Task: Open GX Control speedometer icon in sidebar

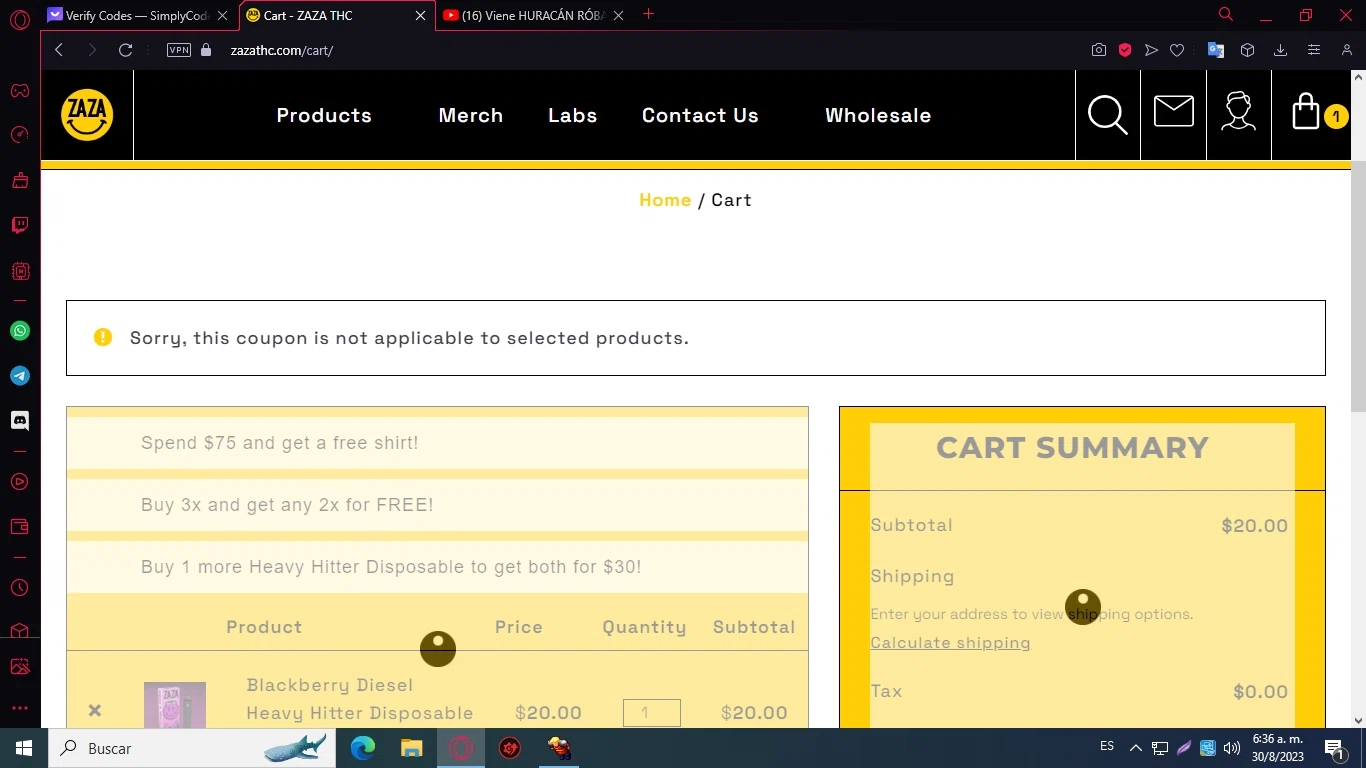Action: tap(20, 135)
